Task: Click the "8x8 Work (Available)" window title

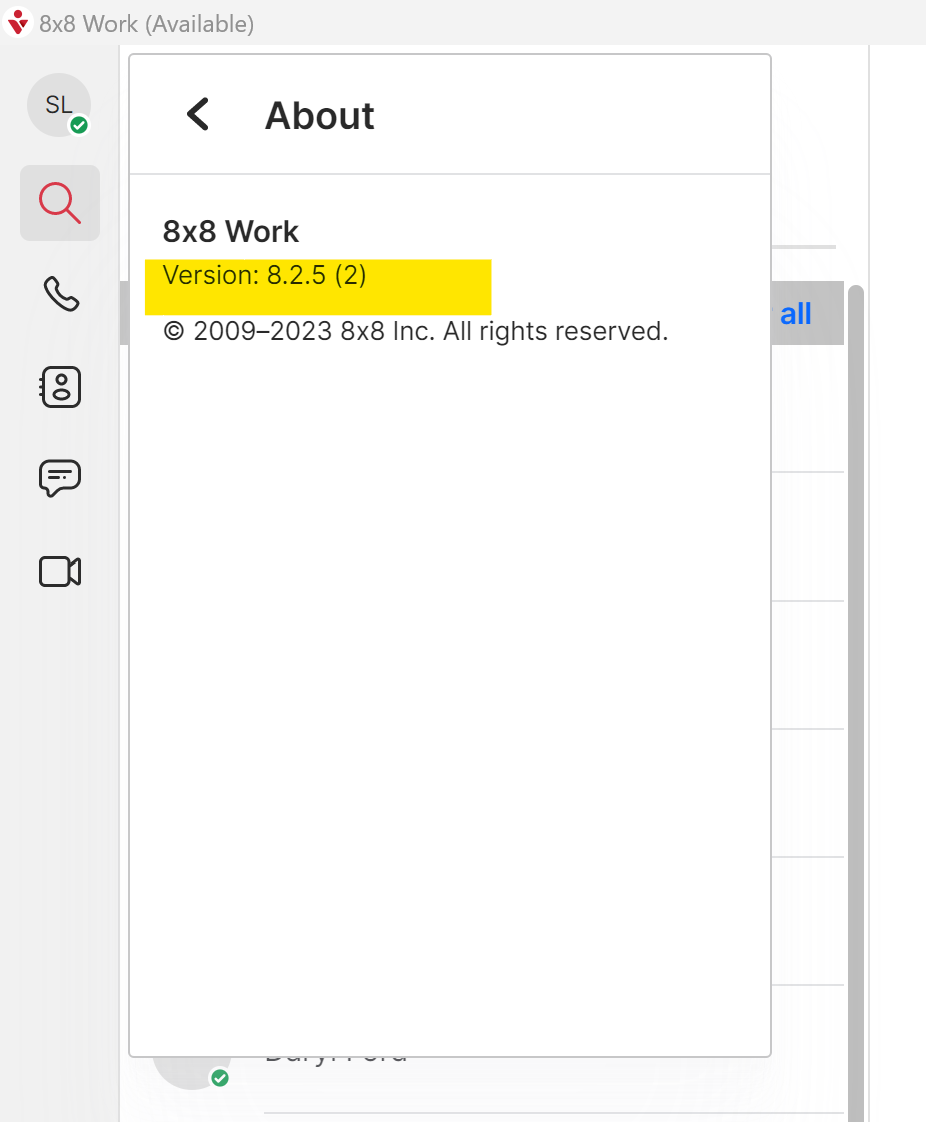Action: click(147, 24)
